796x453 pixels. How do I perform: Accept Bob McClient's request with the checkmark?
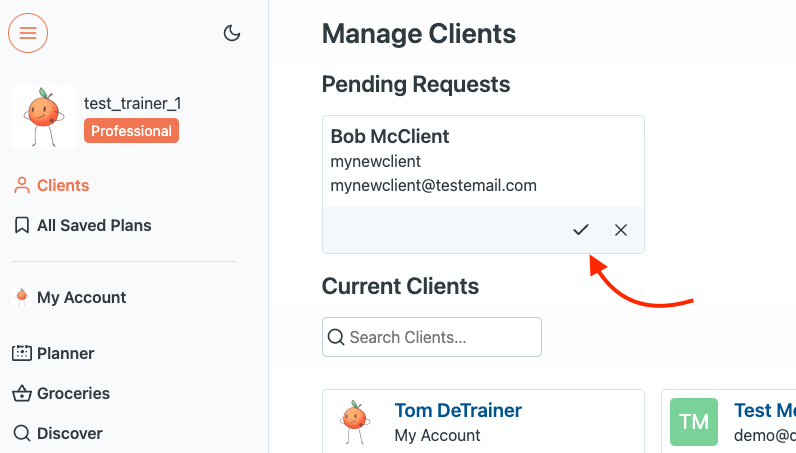[581, 230]
